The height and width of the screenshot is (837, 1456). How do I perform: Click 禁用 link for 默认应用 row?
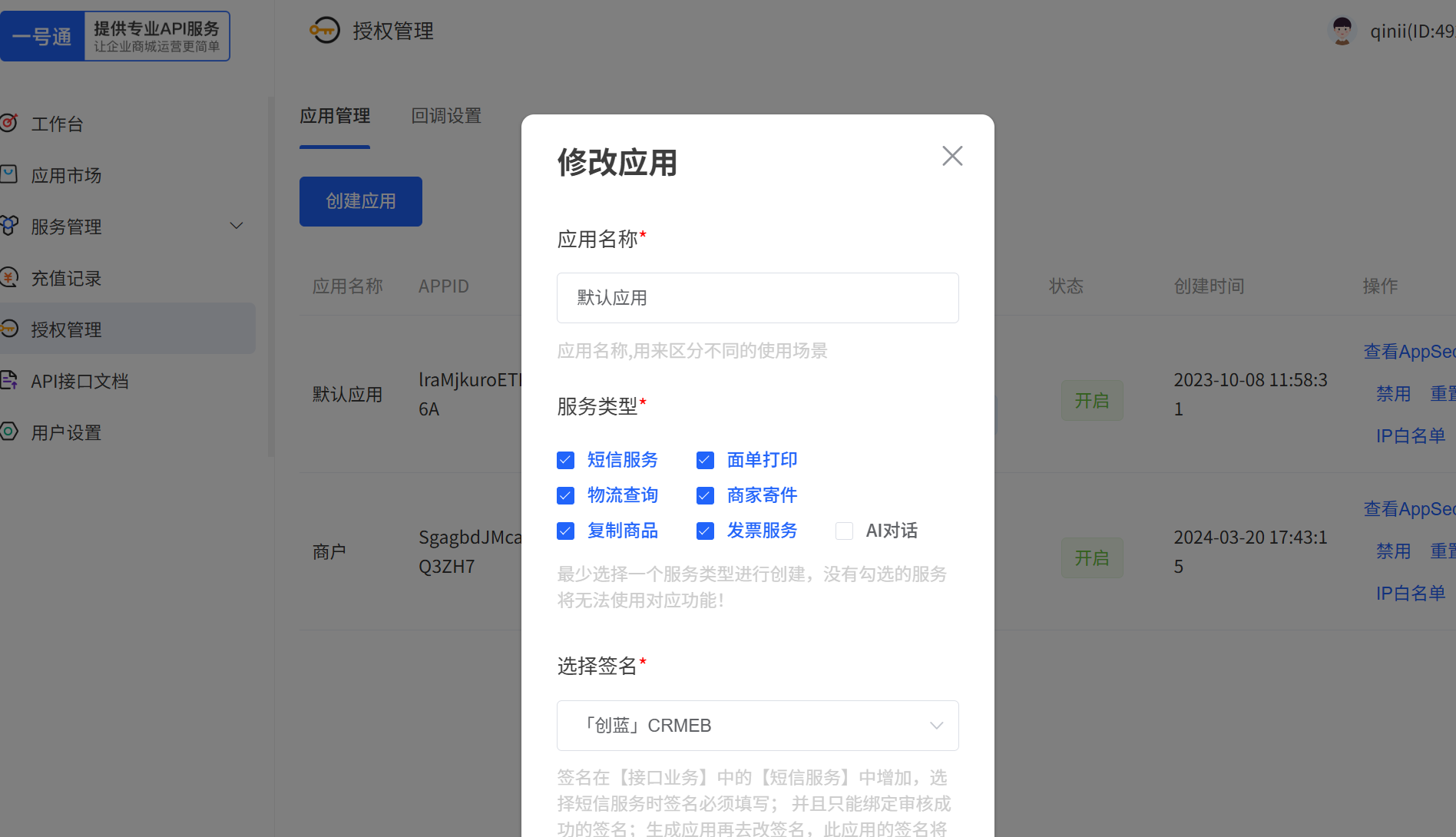pos(1393,394)
